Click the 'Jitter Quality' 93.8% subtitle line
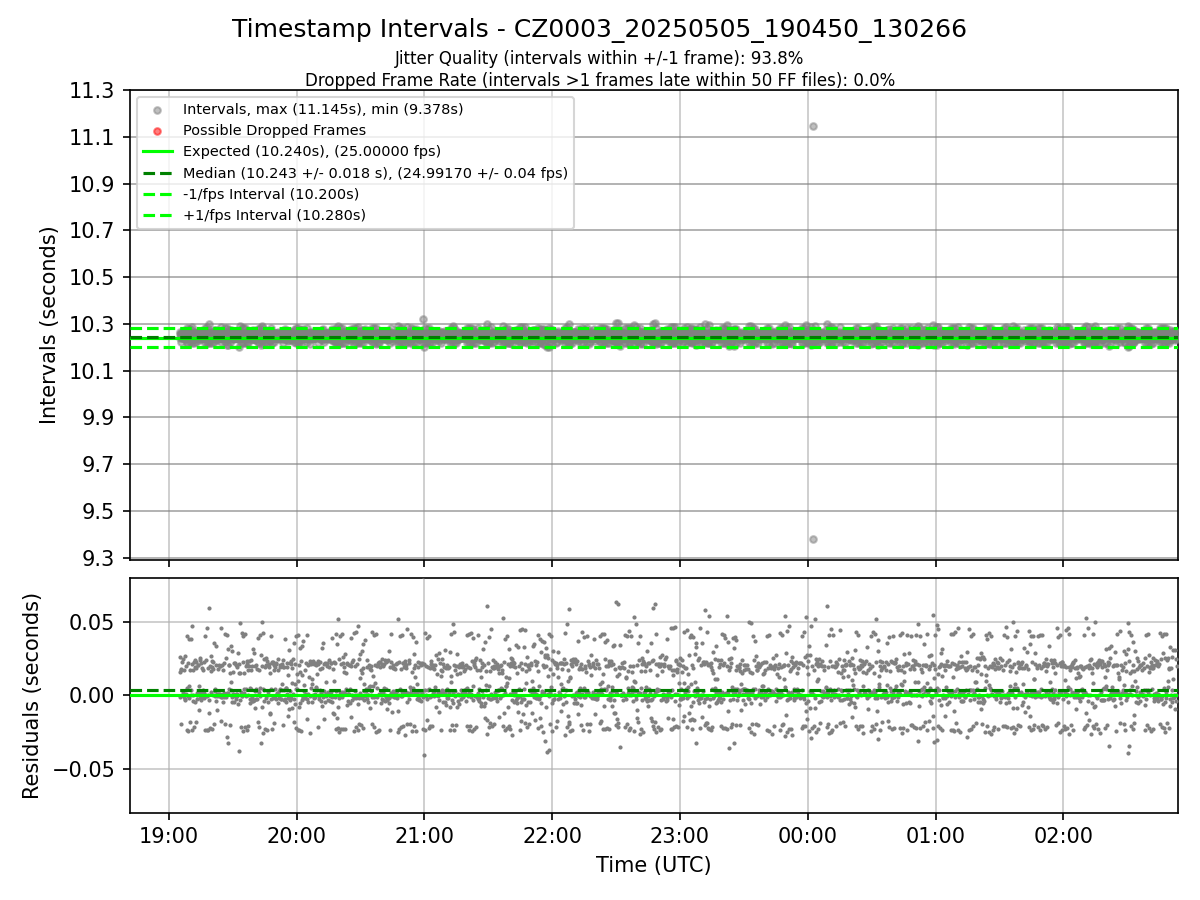 click(x=599, y=58)
